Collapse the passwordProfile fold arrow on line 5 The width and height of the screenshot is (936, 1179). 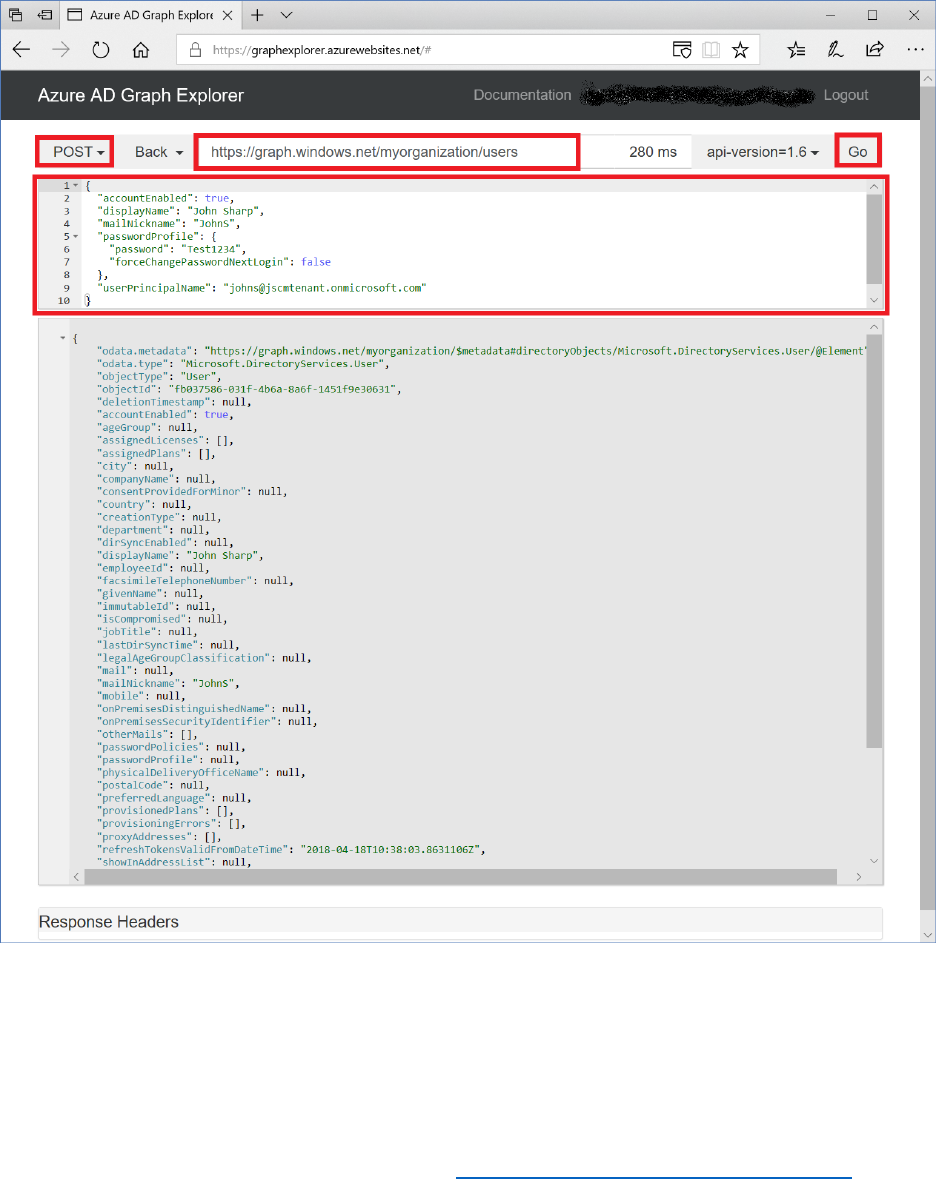76,237
